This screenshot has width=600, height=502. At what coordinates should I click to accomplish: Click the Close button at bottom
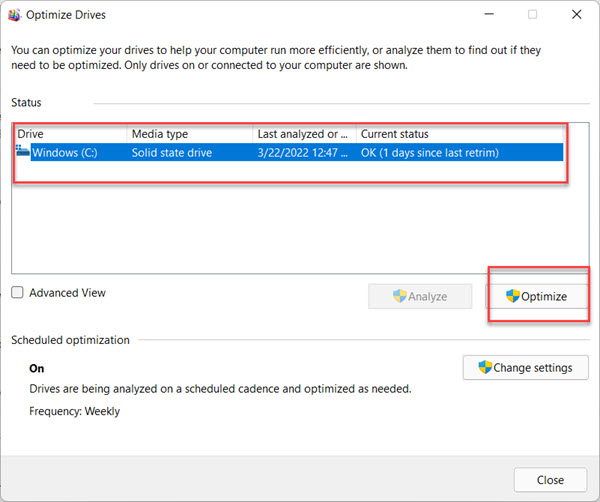click(550, 479)
